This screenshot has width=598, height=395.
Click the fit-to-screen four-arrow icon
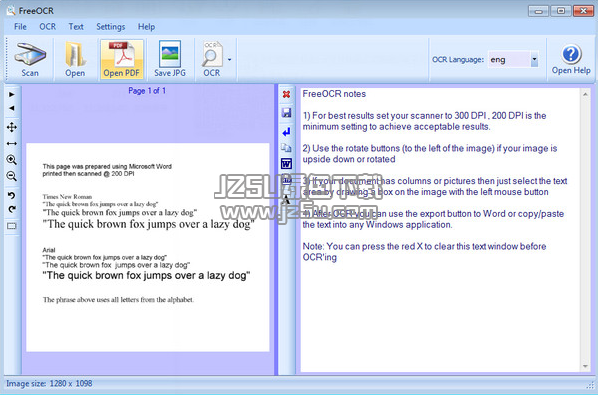12,127
